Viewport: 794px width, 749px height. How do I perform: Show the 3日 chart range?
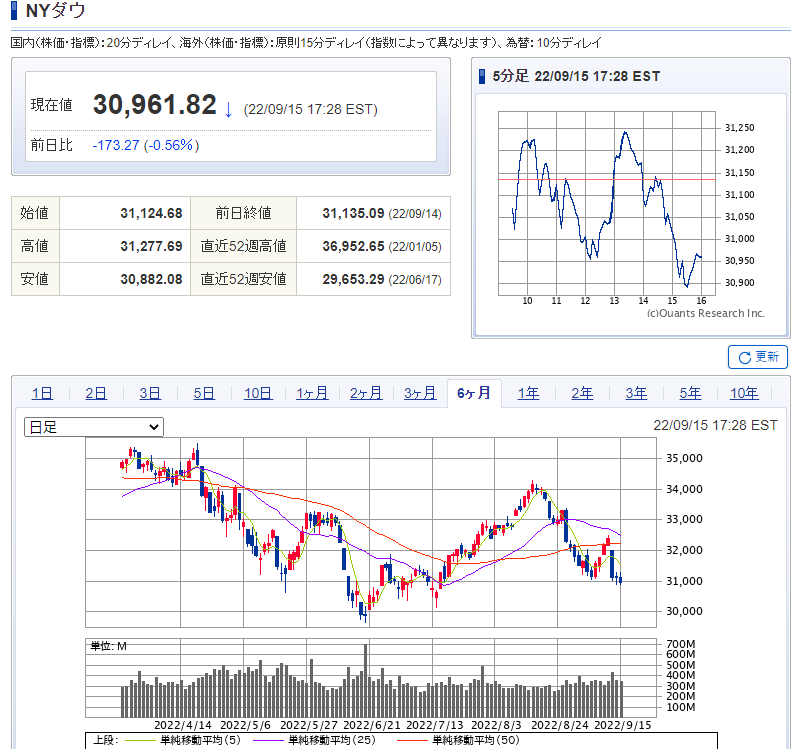coord(150,393)
